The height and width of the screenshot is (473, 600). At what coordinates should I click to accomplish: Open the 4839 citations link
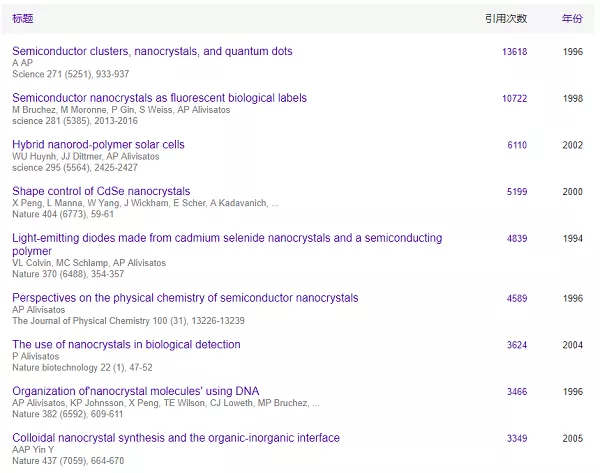pyautogui.click(x=517, y=239)
